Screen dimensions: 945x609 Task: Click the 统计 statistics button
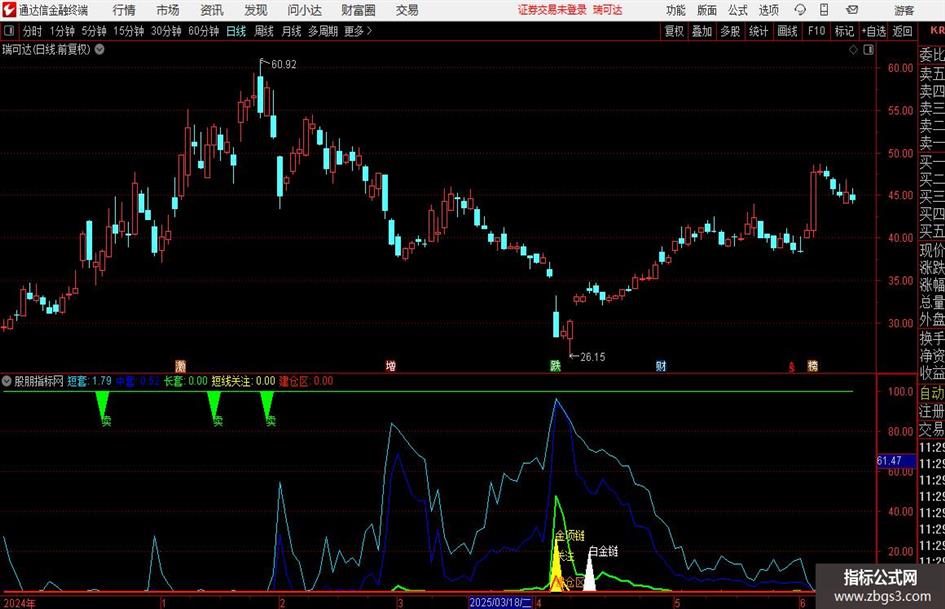point(758,31)
